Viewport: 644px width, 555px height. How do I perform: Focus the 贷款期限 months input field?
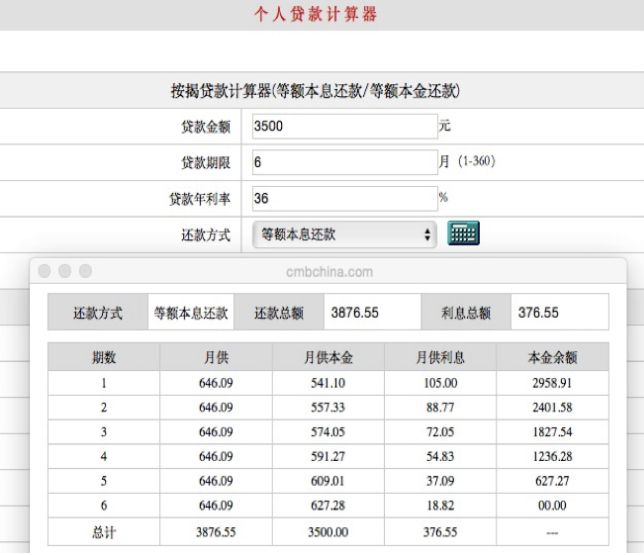click(344, 162)
